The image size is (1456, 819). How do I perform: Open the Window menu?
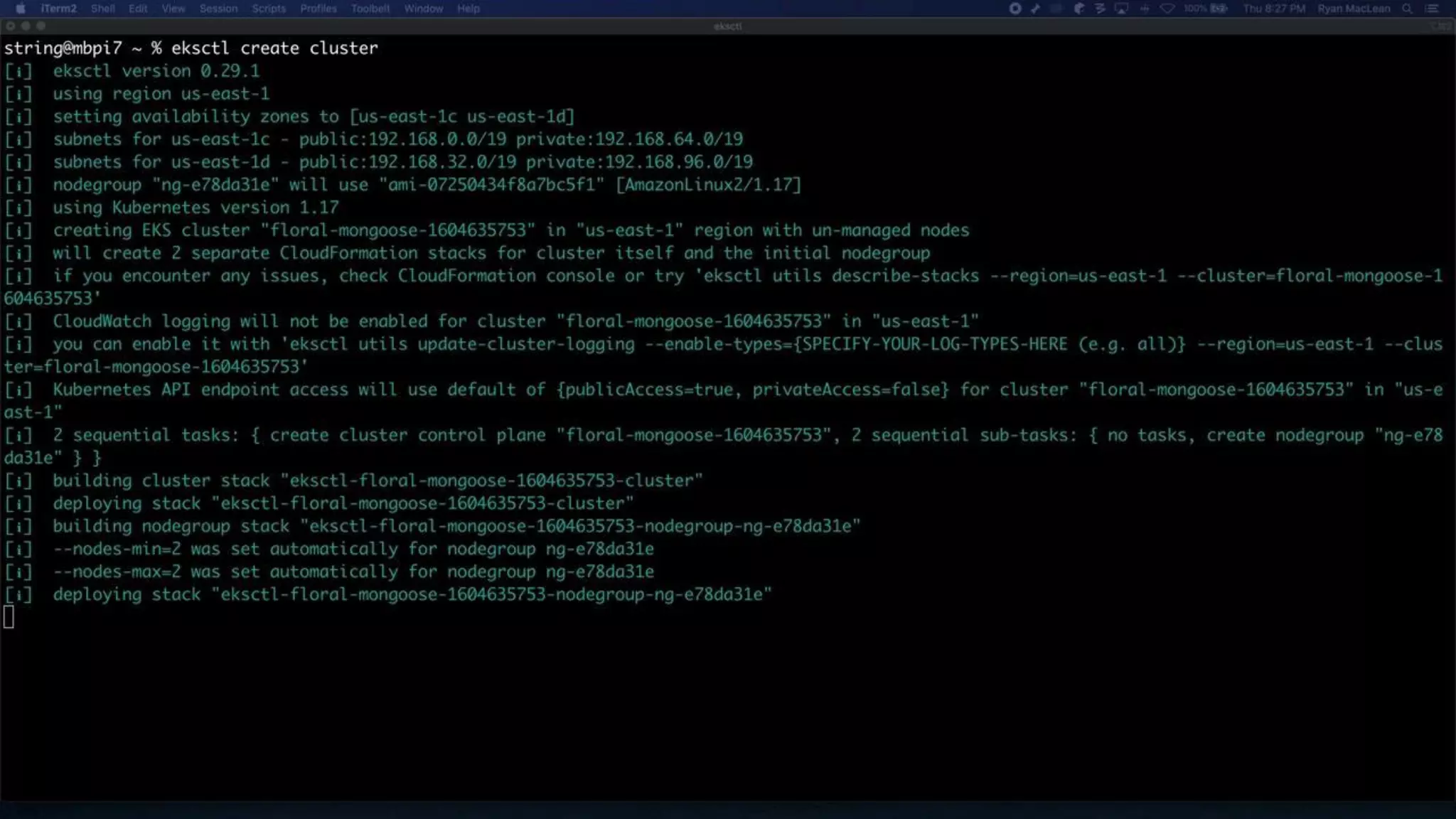[x=423, y=9]
